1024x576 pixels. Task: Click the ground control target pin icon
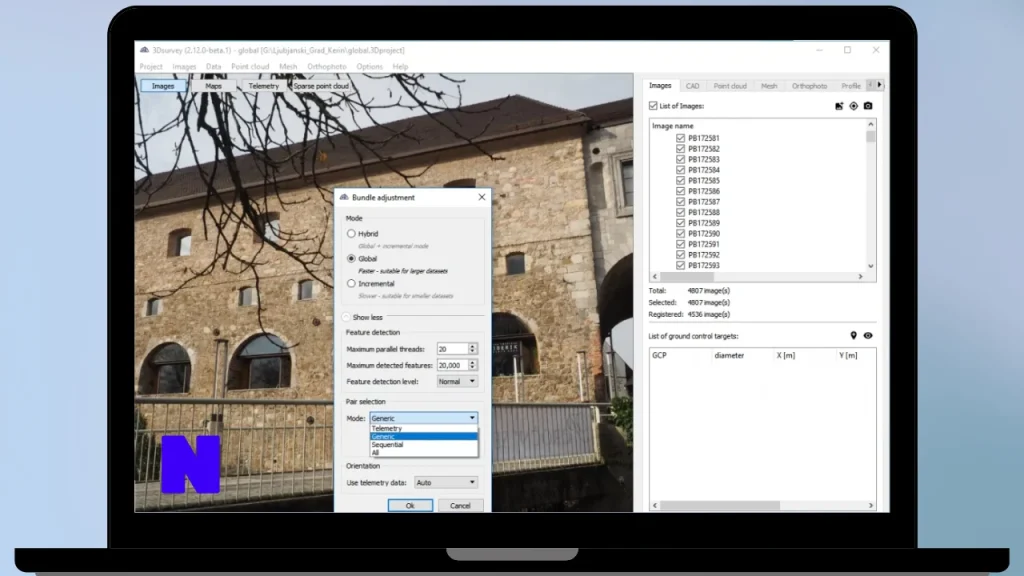[x=853, y=336]
